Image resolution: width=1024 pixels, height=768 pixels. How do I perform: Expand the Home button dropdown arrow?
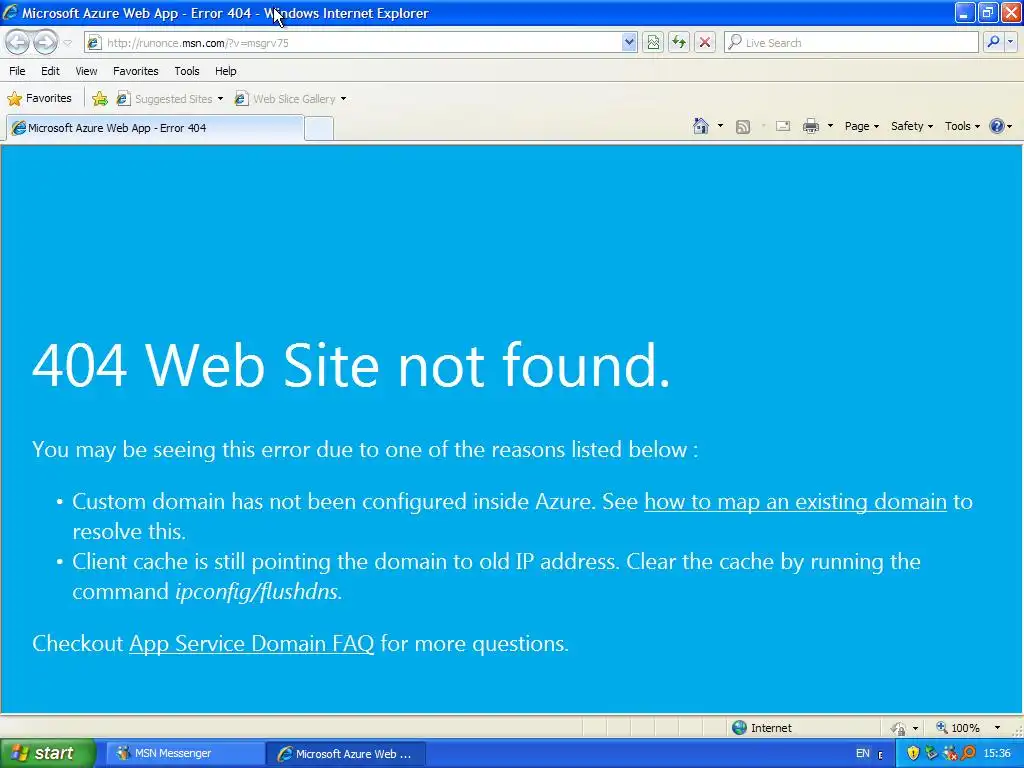click(720, 126)
